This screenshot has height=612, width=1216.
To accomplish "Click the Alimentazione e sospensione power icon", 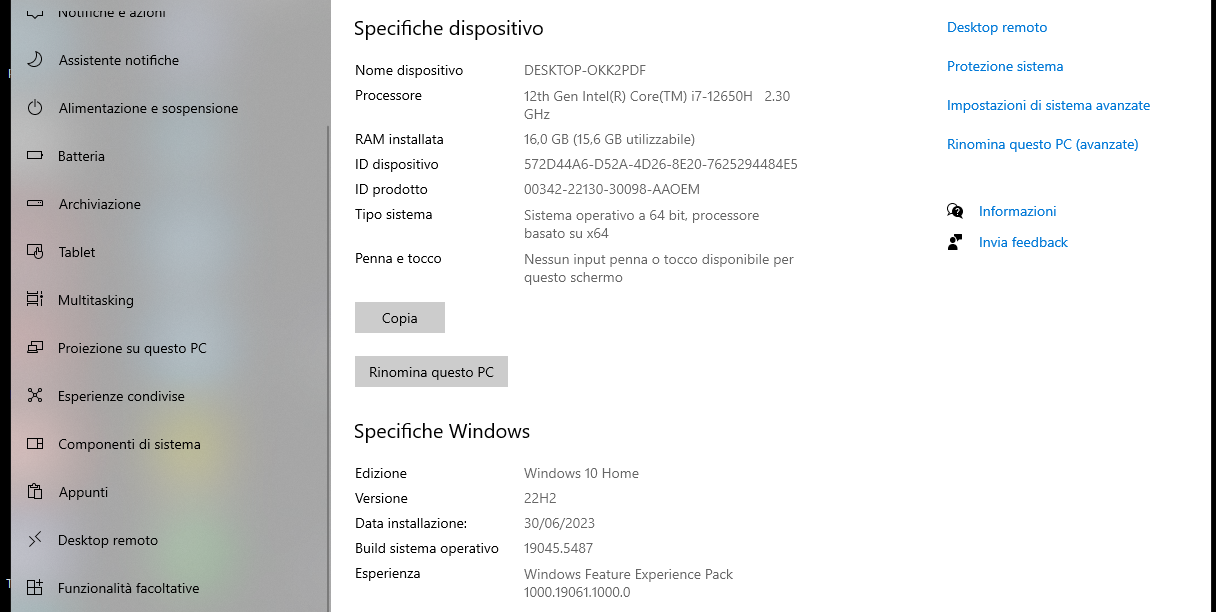I will [x=35, y=108].
